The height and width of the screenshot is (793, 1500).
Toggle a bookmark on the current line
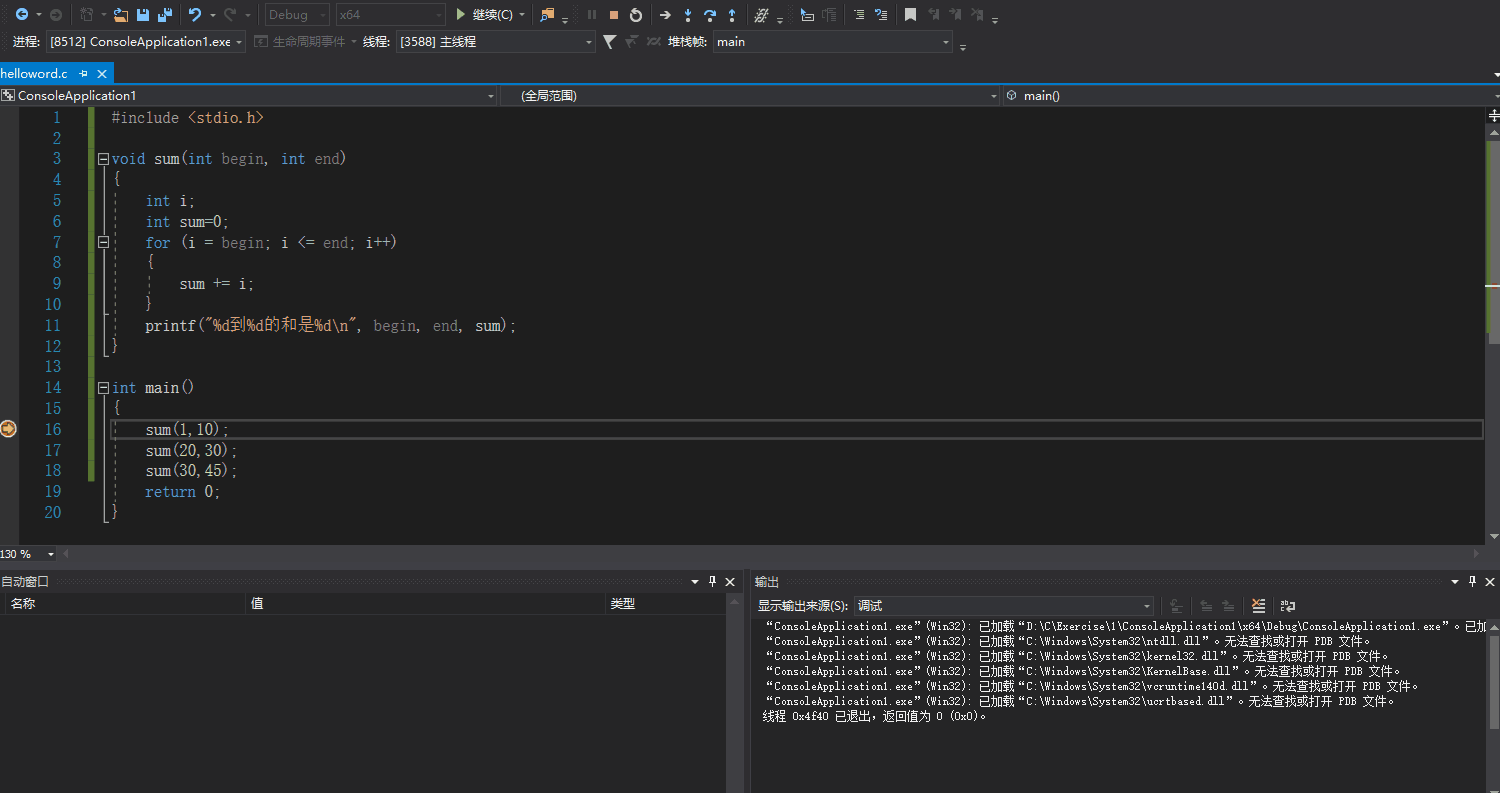[x=910, y=15]
